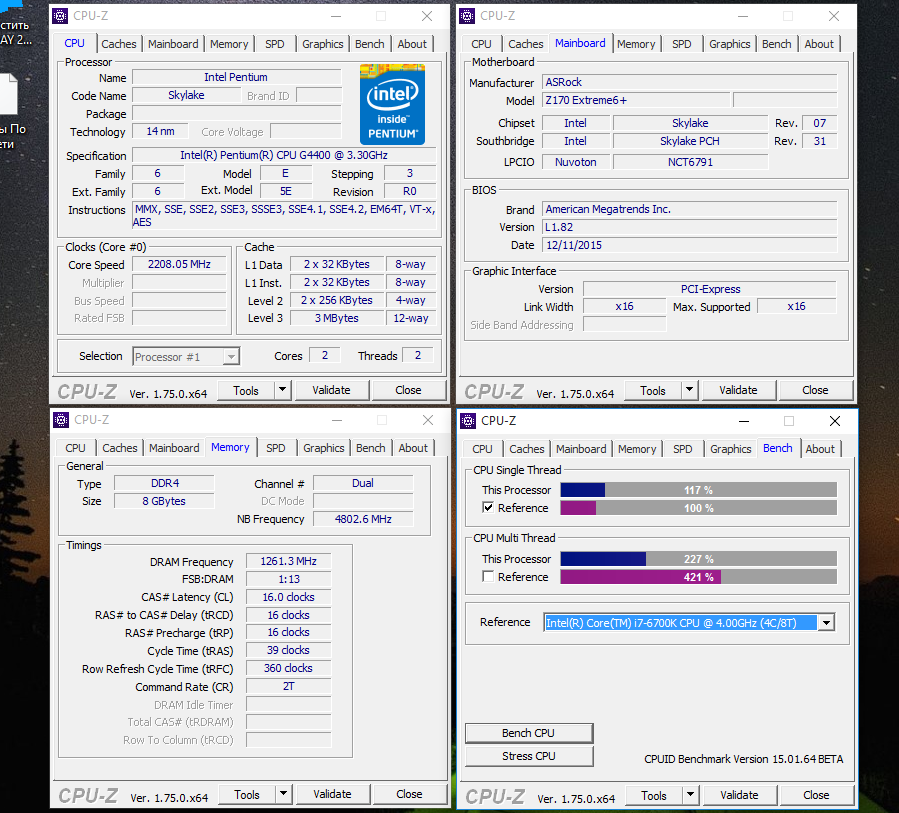Click the FSB:DRAM 1:13 value

pos(288,579)
